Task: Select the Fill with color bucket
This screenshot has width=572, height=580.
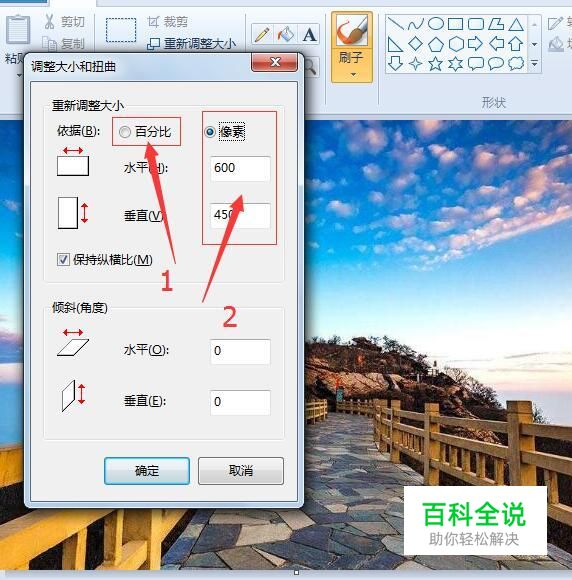Action: [285, 35]
